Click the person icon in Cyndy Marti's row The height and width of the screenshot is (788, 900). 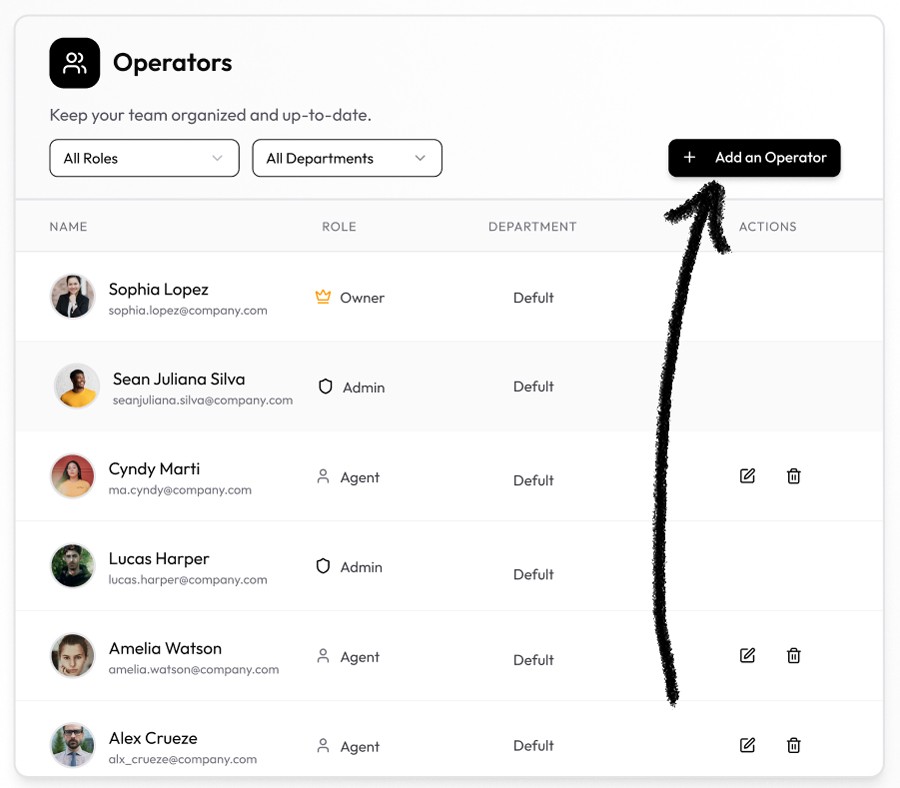[323, 476]
